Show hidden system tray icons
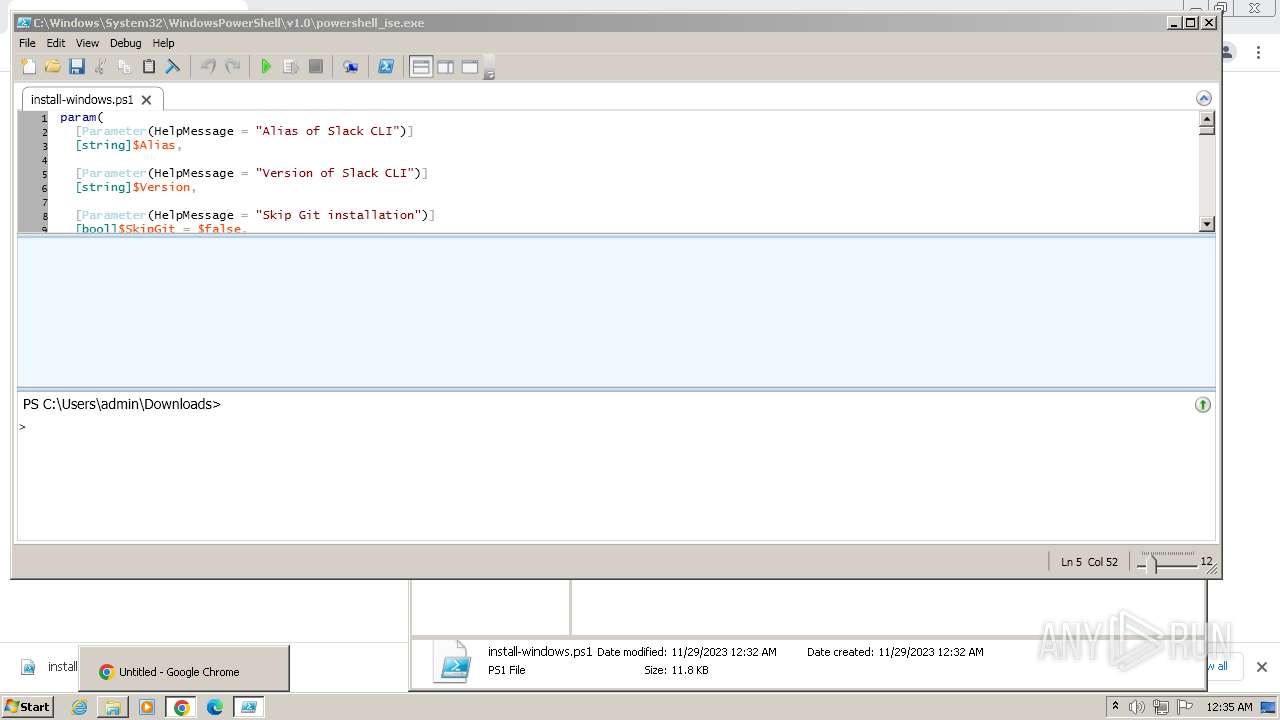This screenshot has height=720, width=1280. click(x=1116, y=706)
